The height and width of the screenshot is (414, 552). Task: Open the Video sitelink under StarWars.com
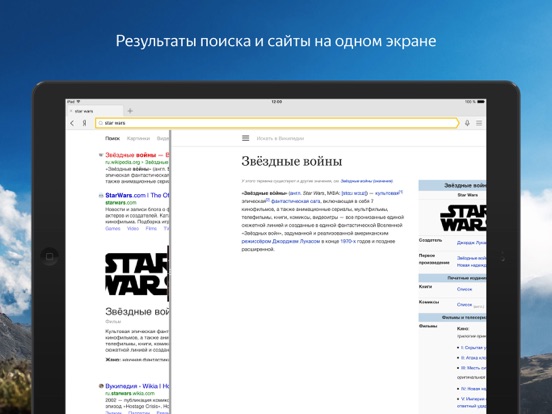pyautogui.click(x=133, y=228)
